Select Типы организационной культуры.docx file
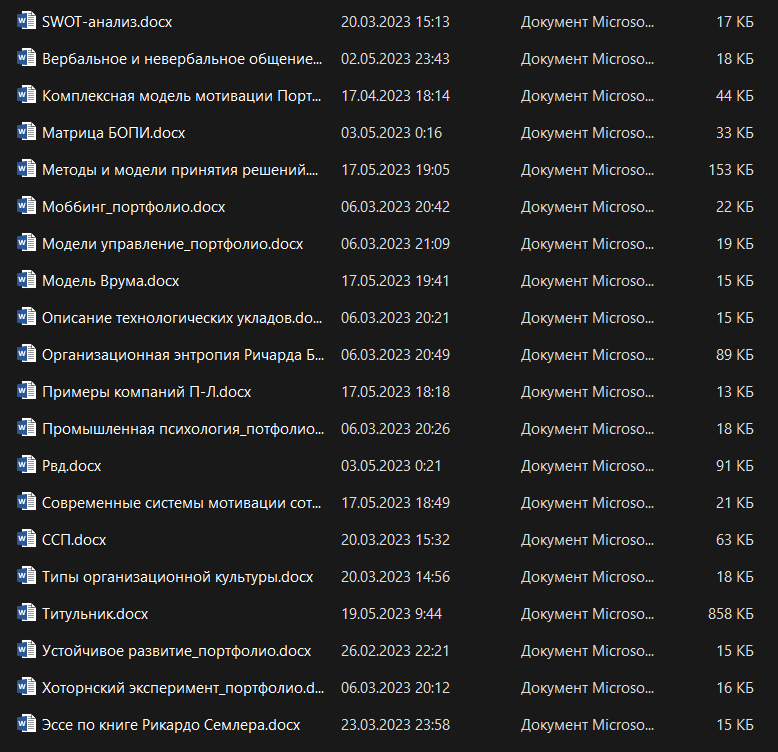The height and width of the screenshot is (752, 778). (177, 577)
